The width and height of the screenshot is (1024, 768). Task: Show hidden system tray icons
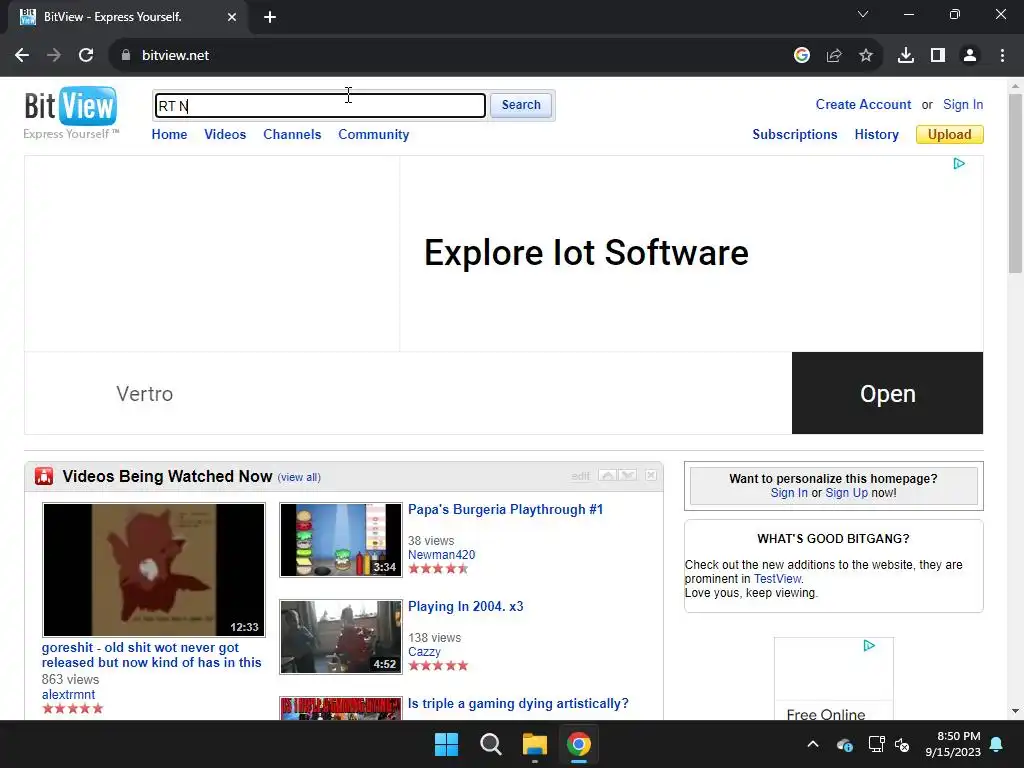(813, 744)
